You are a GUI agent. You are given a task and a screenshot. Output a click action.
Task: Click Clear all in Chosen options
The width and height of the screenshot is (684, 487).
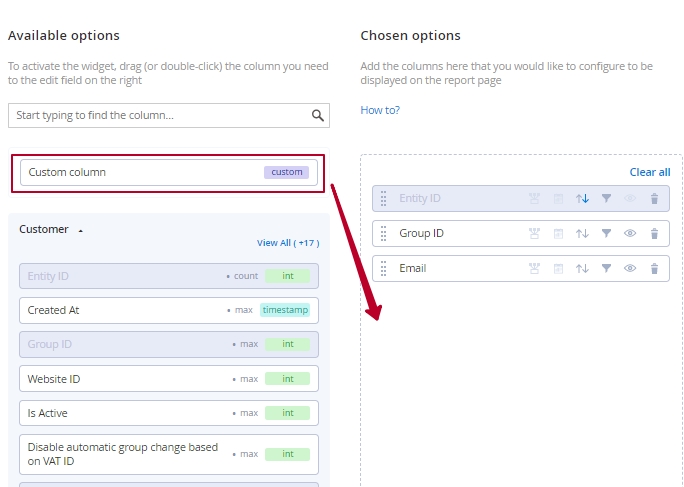pos(650,172)
